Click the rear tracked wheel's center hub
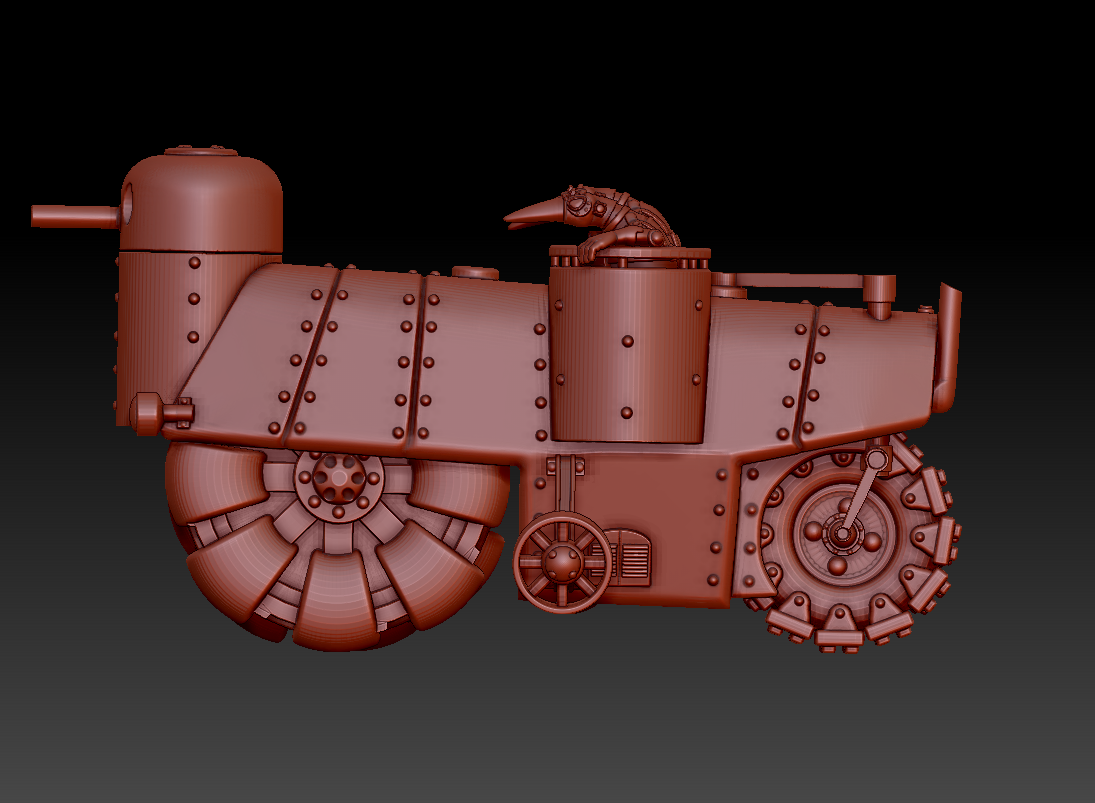Screen dimensions: 1095x803 click(841, 535)
